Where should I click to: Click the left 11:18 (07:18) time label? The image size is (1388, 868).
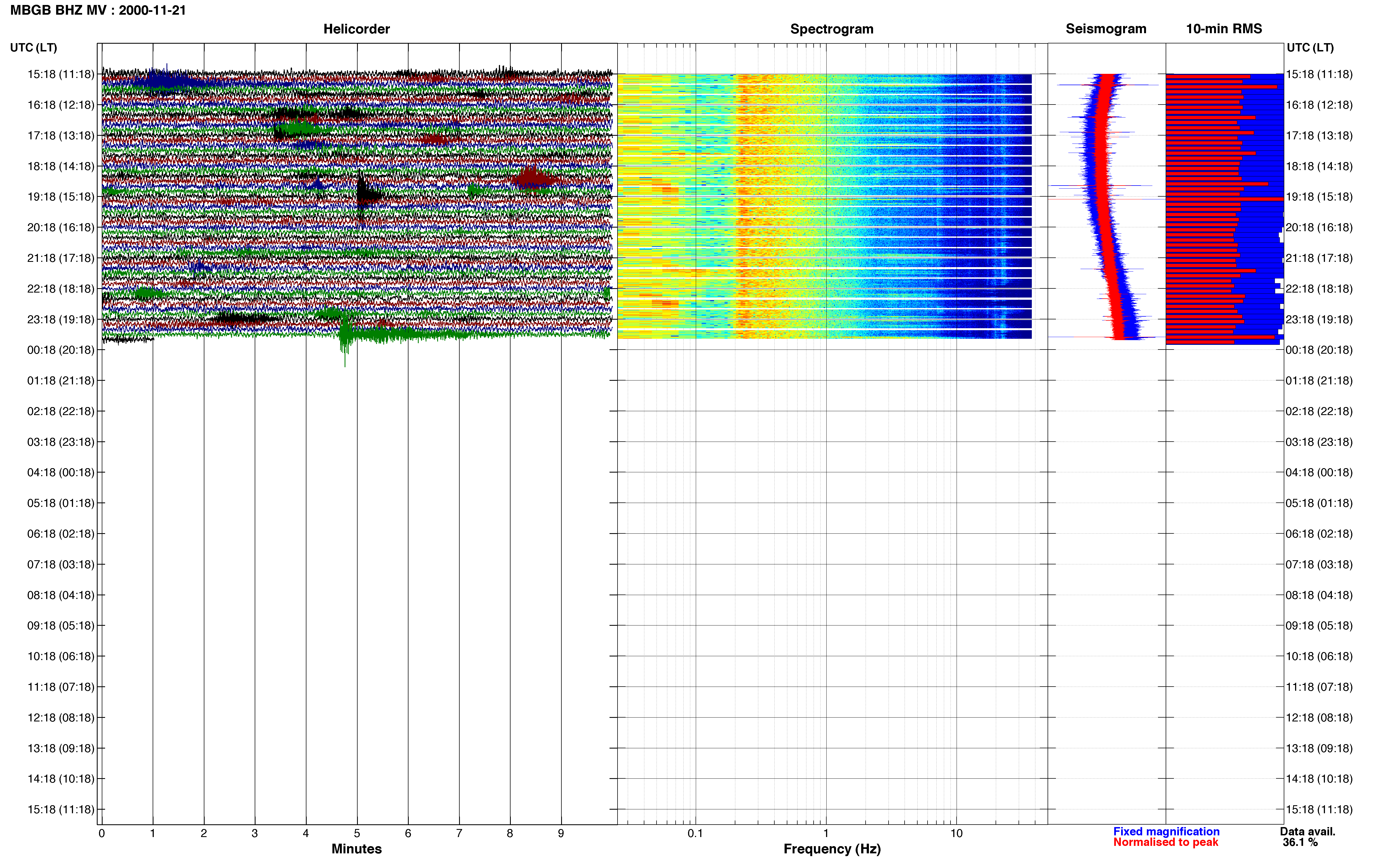[x=61, y=687]
